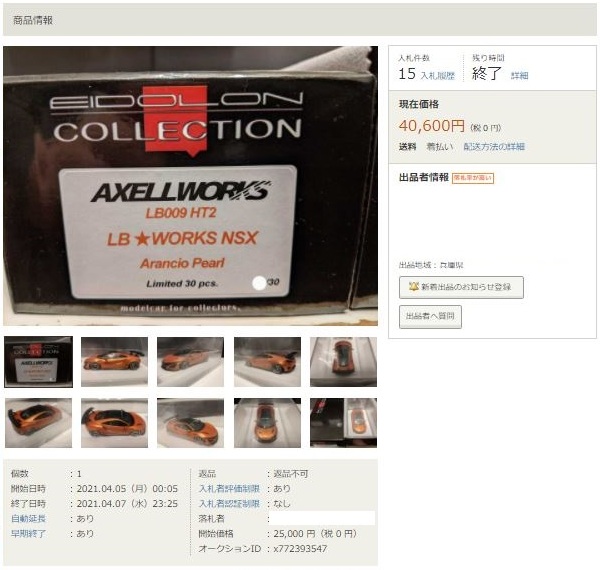Open the 入札履歴 bid history link

(438, 76)
